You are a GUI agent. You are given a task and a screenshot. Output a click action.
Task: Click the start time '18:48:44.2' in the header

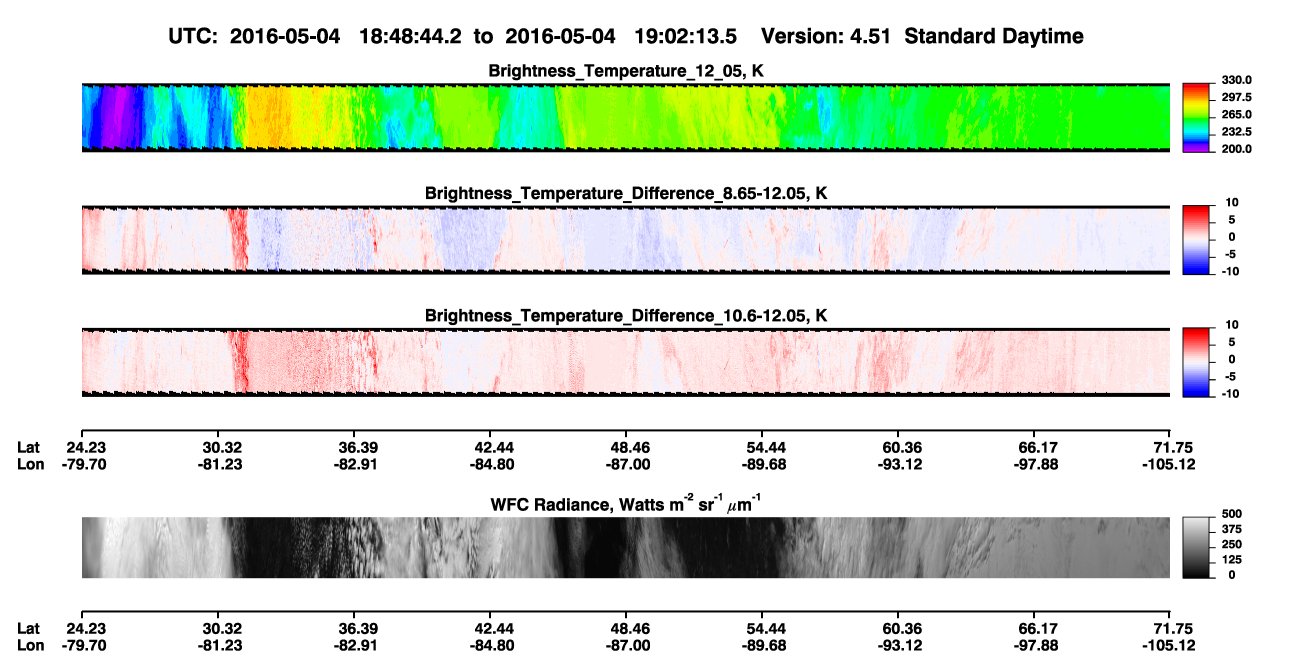[x=409, y=37]
